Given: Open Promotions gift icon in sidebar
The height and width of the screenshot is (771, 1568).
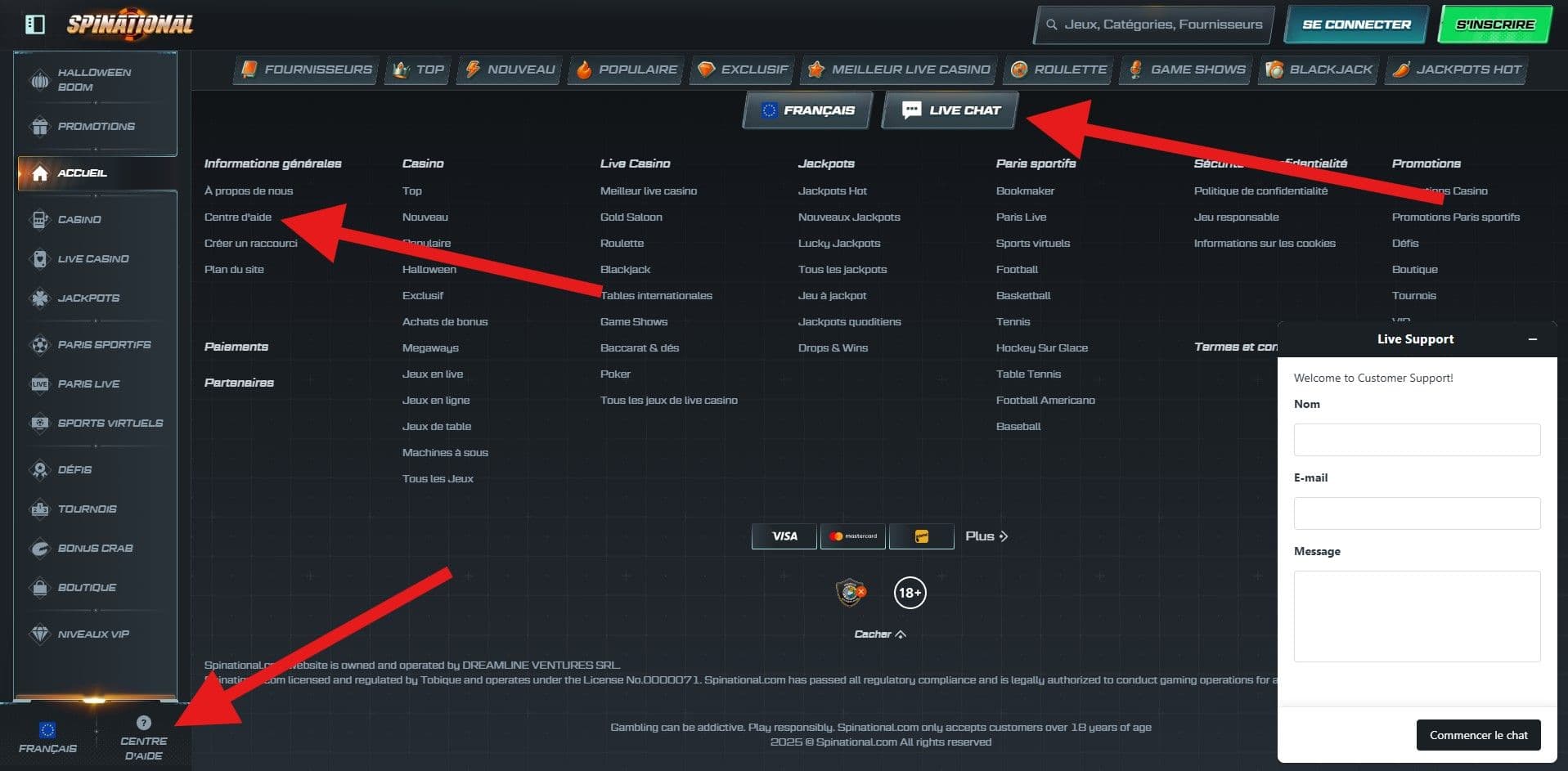Looking at the screenshot, I should click(x=39, y=127).
